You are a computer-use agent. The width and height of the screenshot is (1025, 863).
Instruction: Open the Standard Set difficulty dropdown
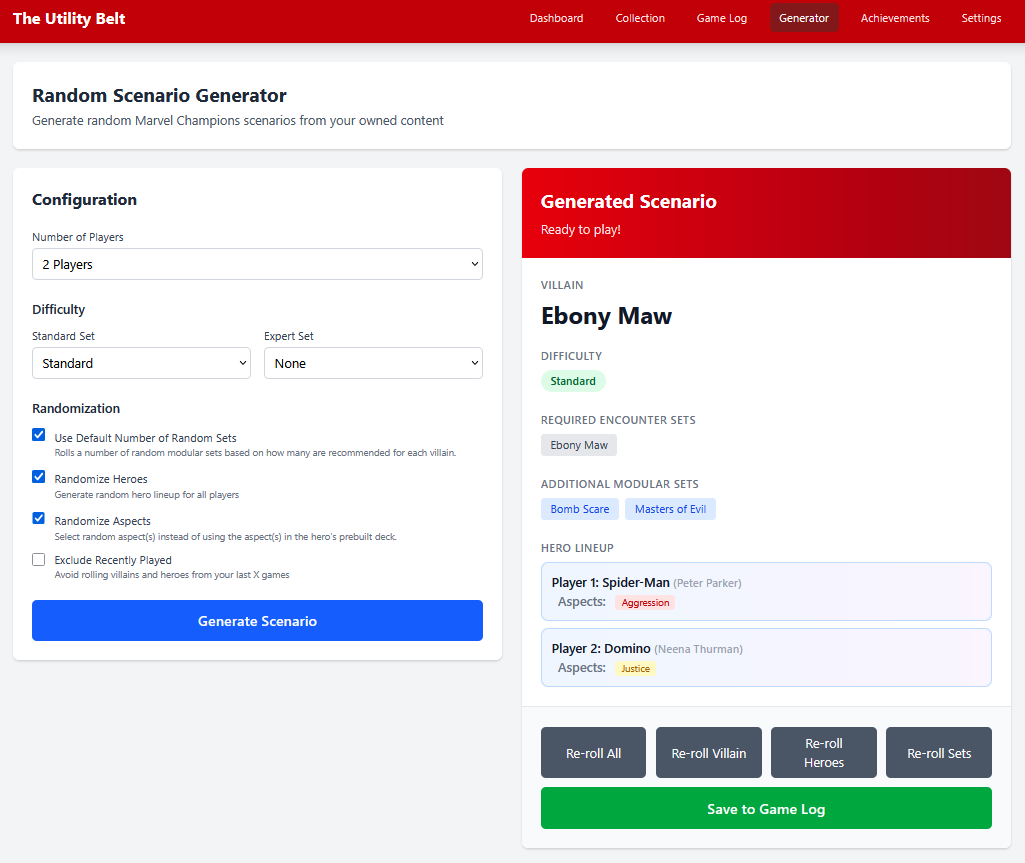coord(141,363)
